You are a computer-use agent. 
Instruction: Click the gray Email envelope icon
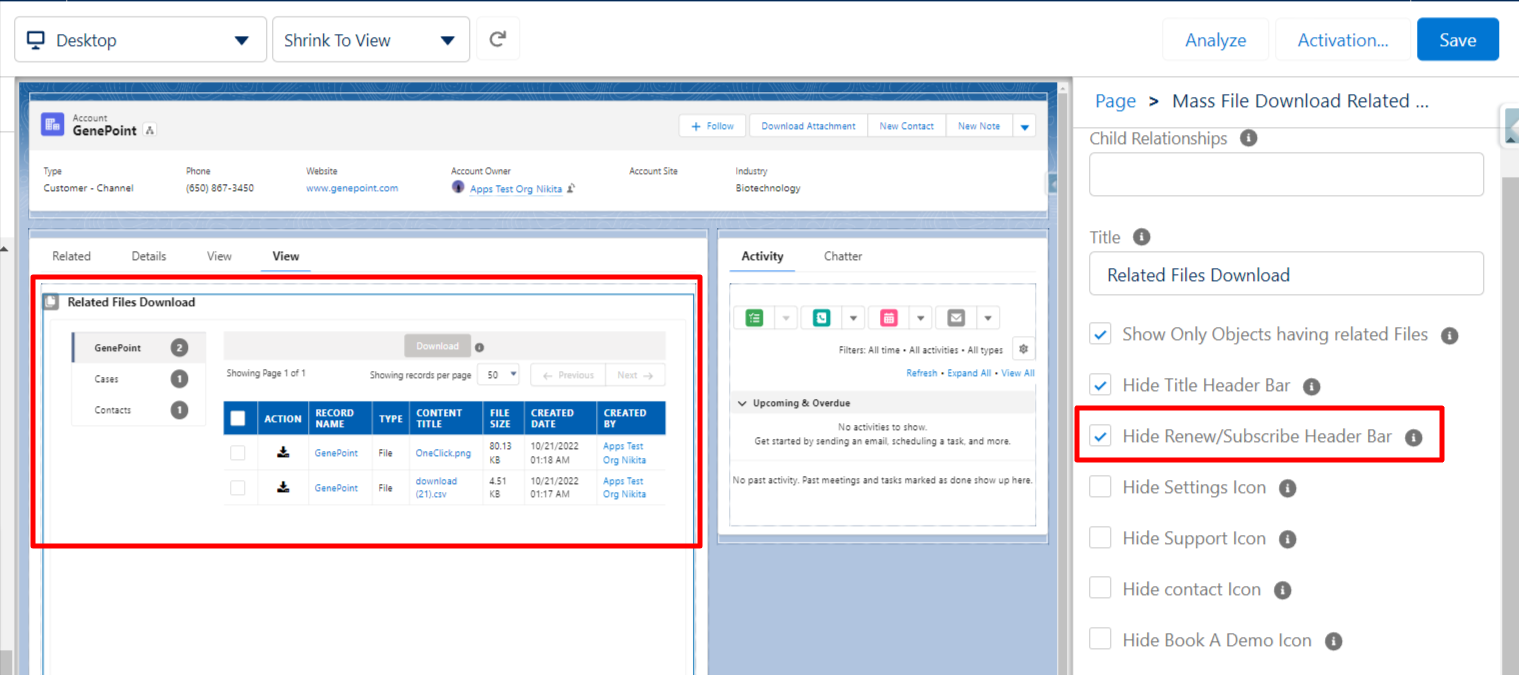coord(956,318)
